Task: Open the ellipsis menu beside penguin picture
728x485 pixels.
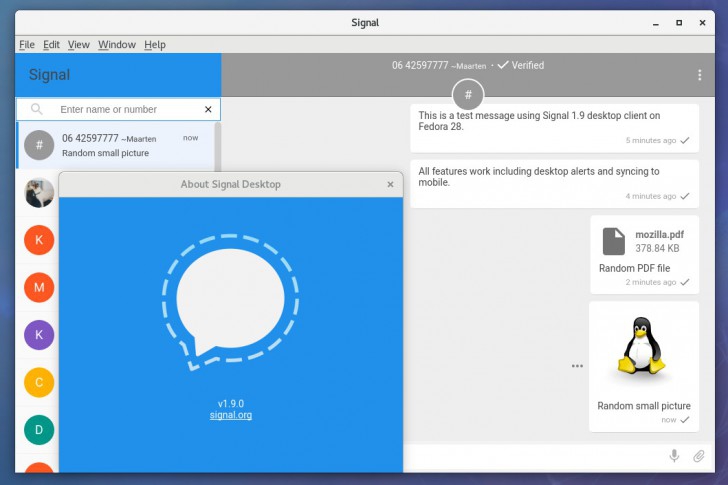Action: click(x=577, y=366)
